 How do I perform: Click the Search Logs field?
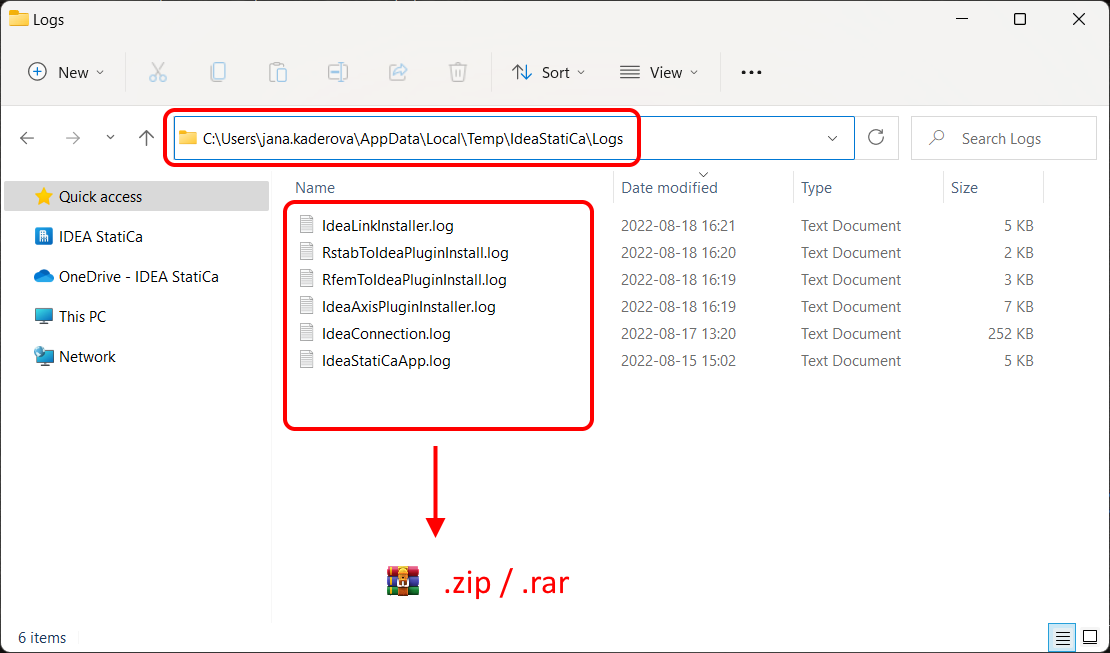coord(1003,138)
